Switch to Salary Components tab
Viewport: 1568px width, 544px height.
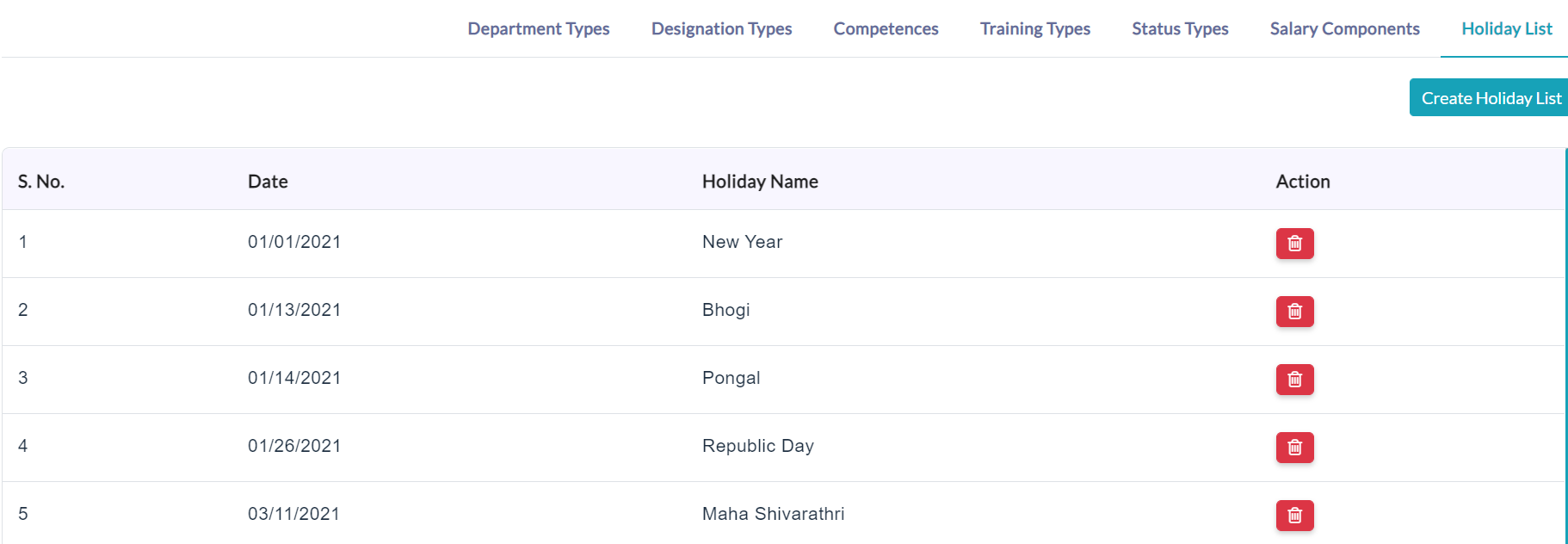click(1344, 28)
